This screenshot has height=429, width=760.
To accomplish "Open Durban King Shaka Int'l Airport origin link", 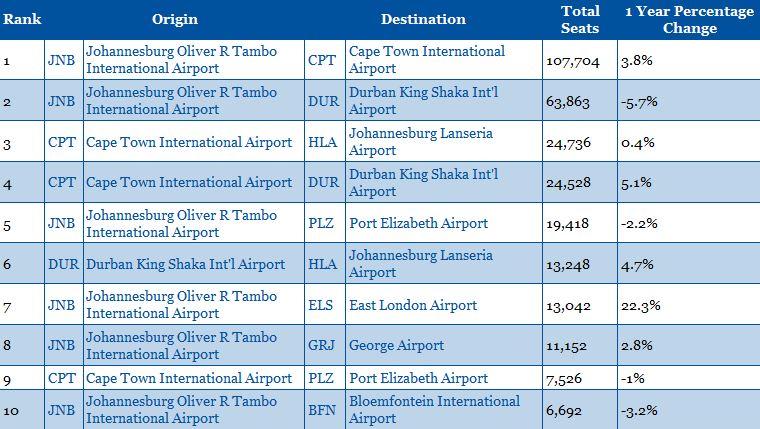I will [186, 264].
